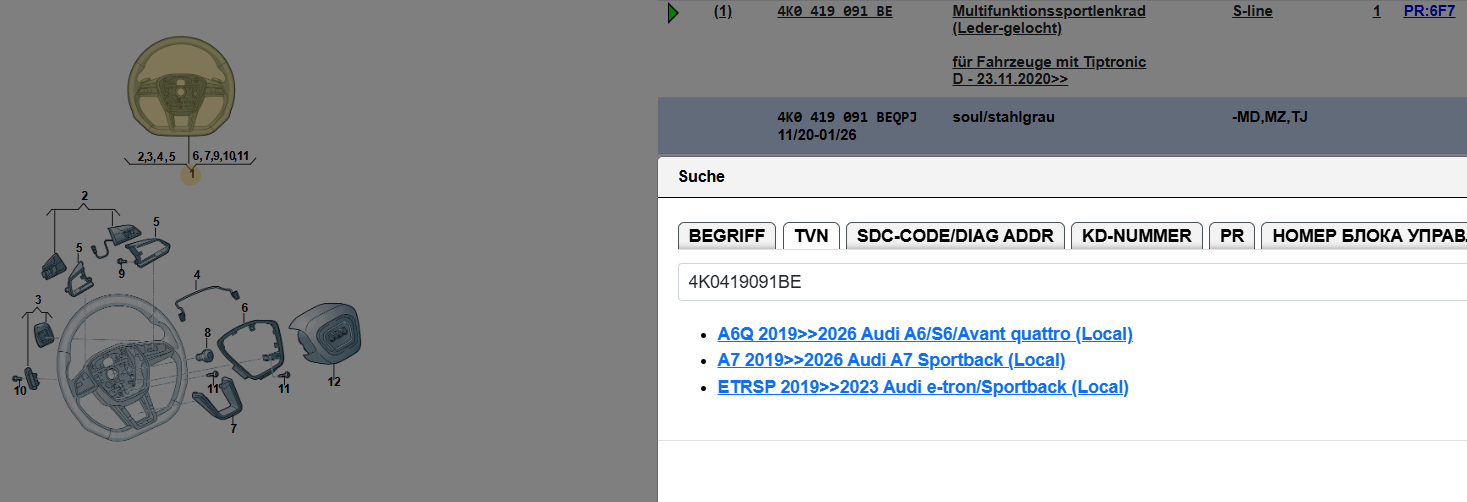Click the PR:6F7 link
The width and height of the screenshot is (1467, 502).
[1429, 12]
